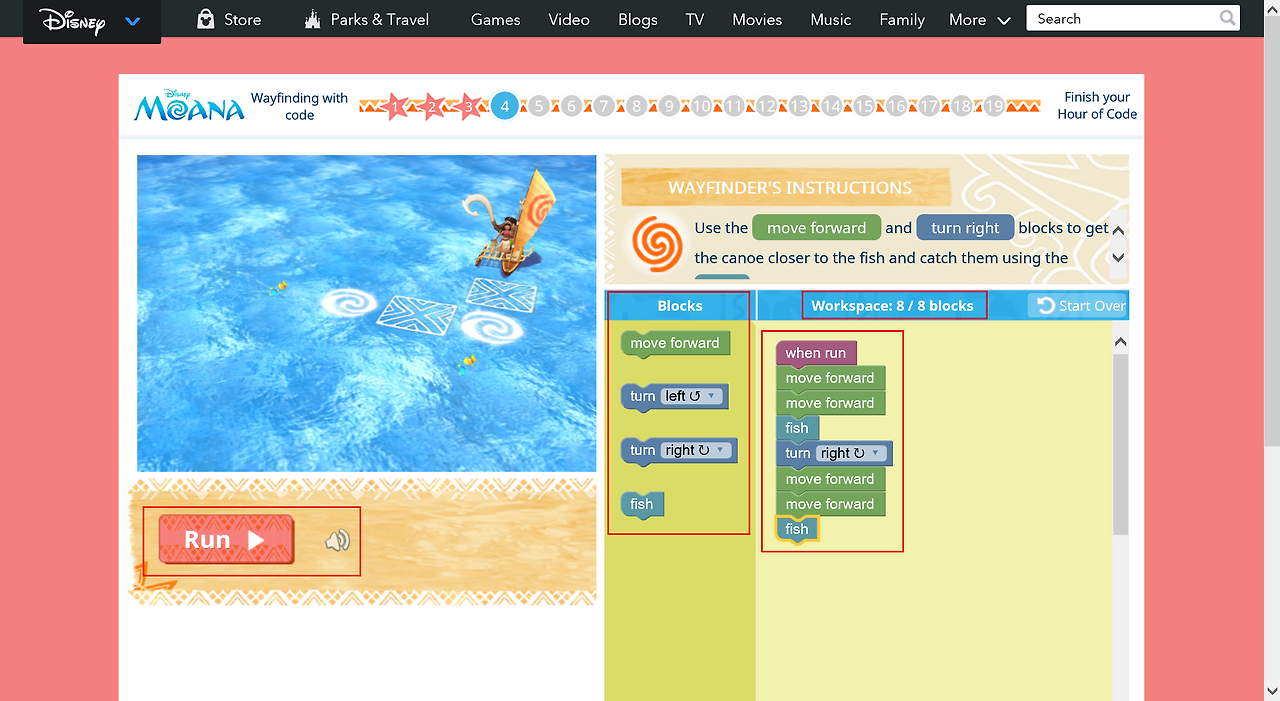Jump to level 10 bubble
Screen dimensions: 1280x701
701,106
